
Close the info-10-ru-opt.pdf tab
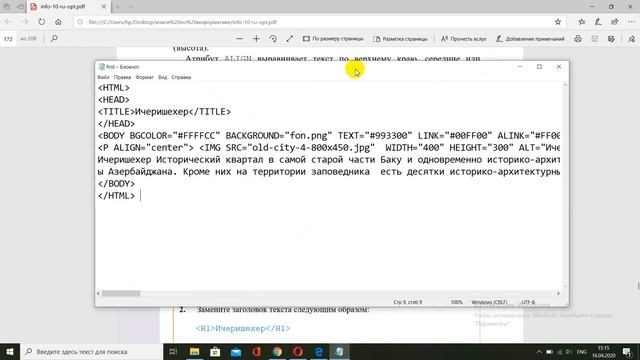(x=104, y=7)
